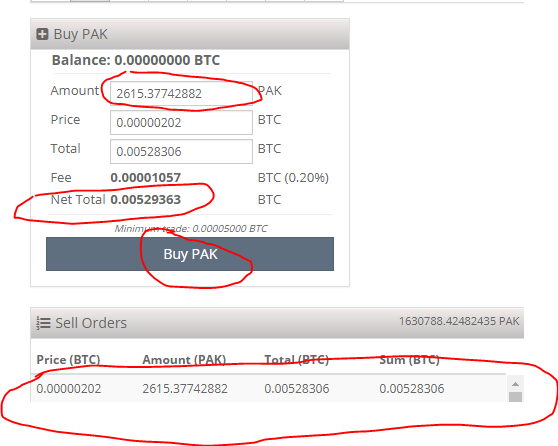
Task: Click the Total (BTC) cell 0.00528306 in Sell Orders
Action: [x=296, y=388]
